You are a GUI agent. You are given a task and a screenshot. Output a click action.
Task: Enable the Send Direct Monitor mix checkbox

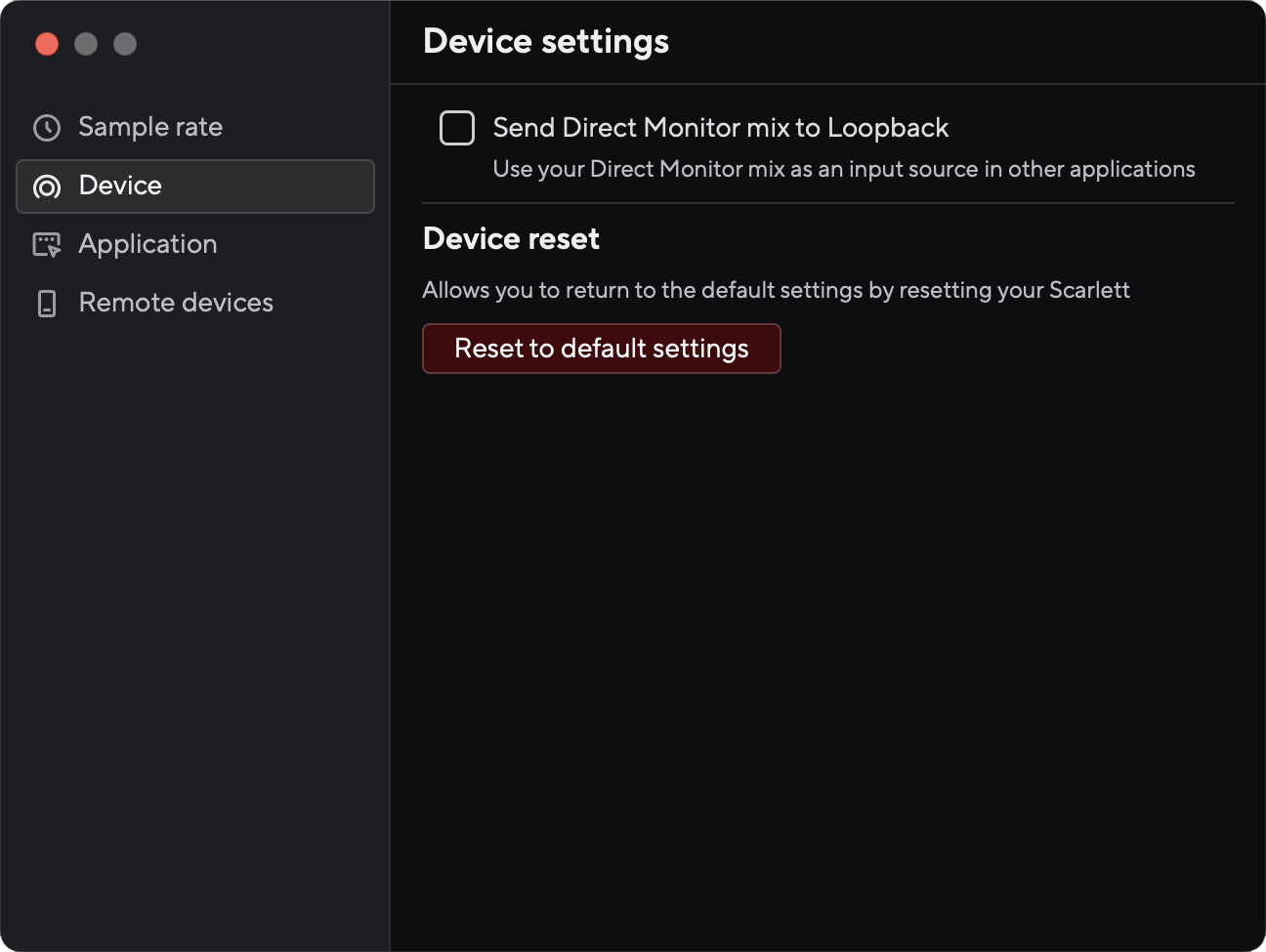click(457, 128)
